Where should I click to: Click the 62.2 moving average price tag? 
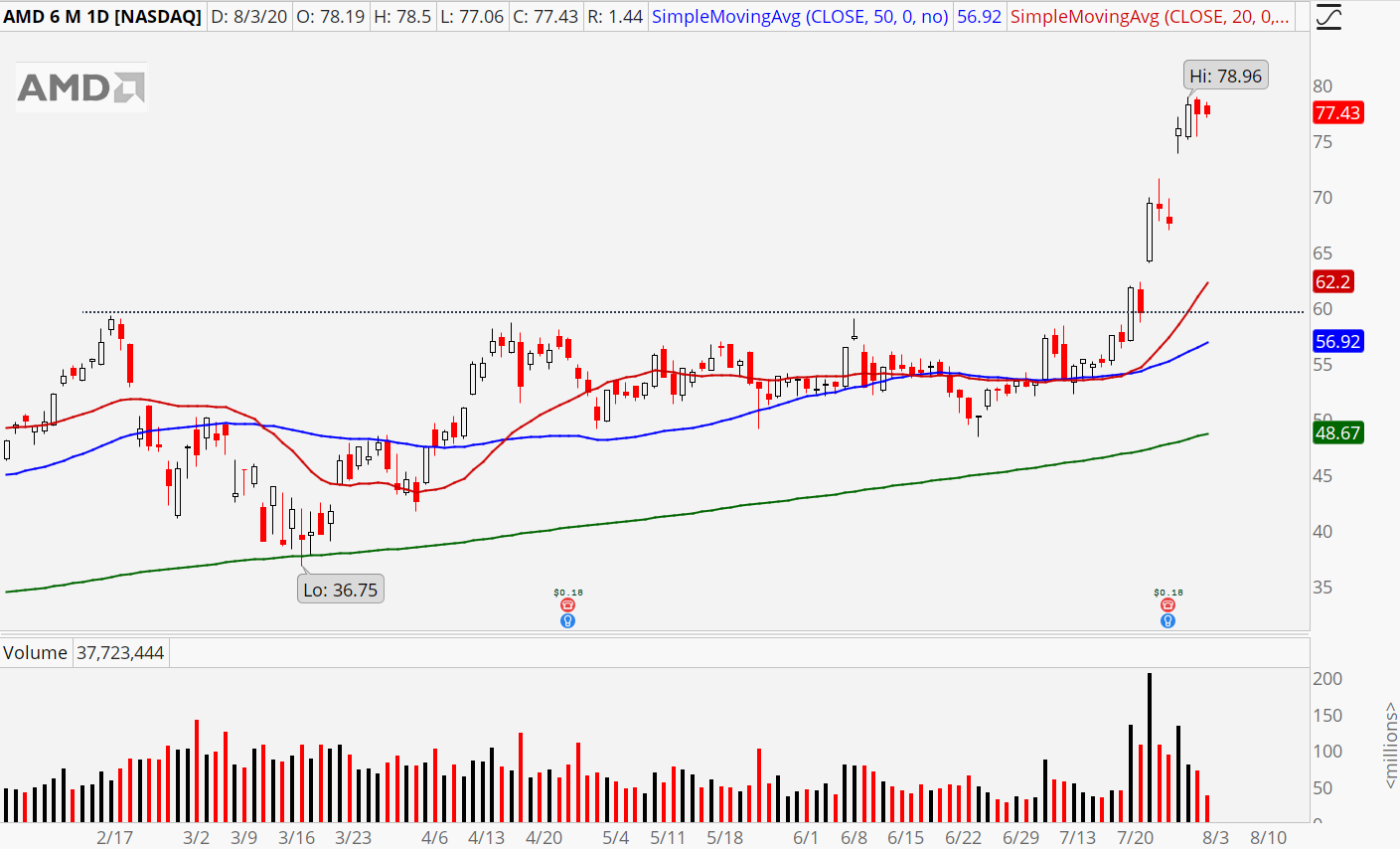click(x=1332, y=281)
